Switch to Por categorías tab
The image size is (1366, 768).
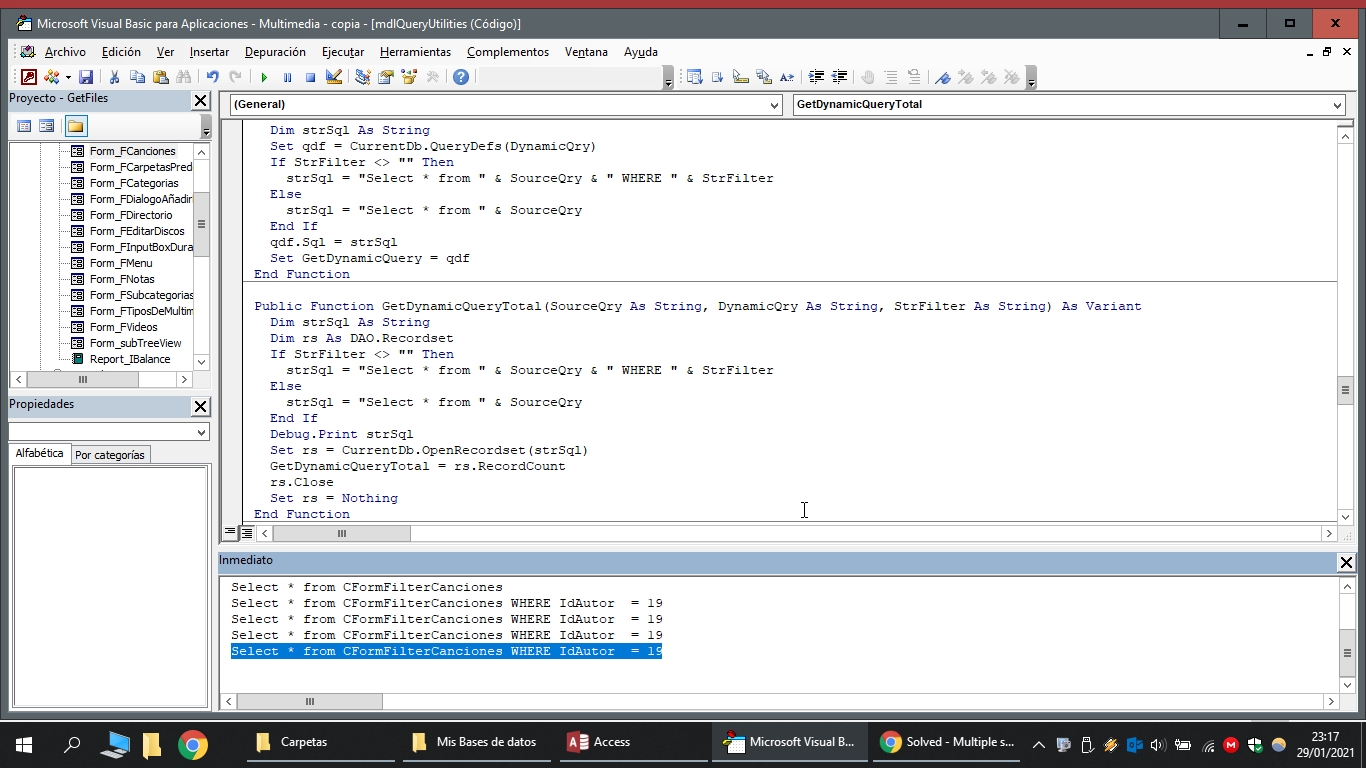(110, 455)
